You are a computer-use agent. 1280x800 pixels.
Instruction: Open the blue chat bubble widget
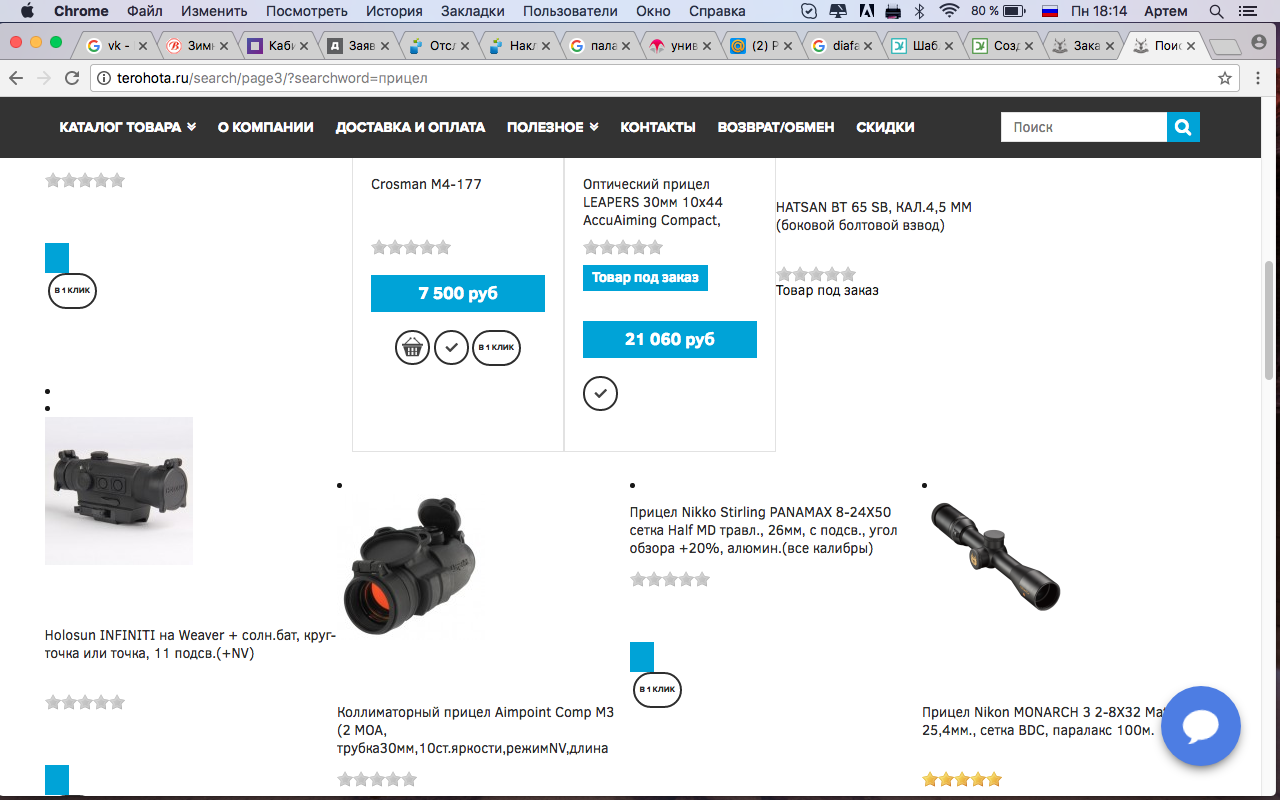click(1200, 726)
